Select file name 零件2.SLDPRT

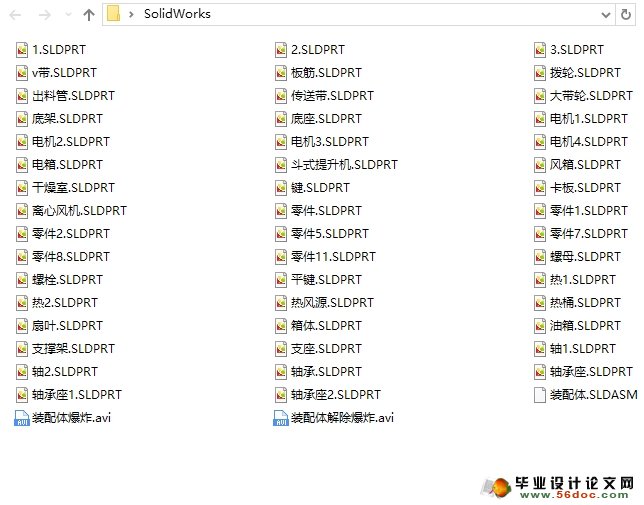click(x=71, y=234)
